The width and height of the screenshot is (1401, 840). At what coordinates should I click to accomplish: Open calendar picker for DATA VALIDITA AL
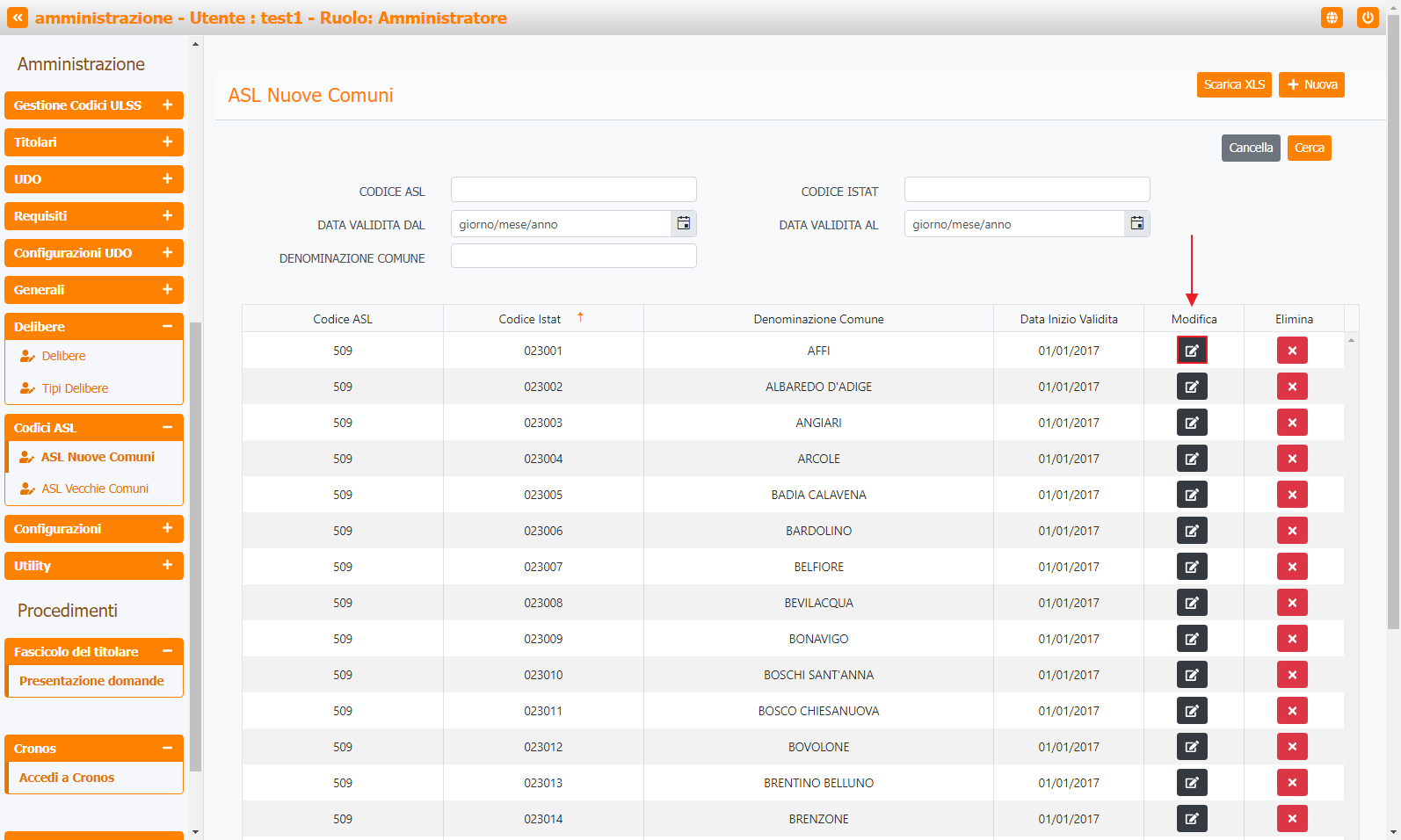click(1136, 224)
